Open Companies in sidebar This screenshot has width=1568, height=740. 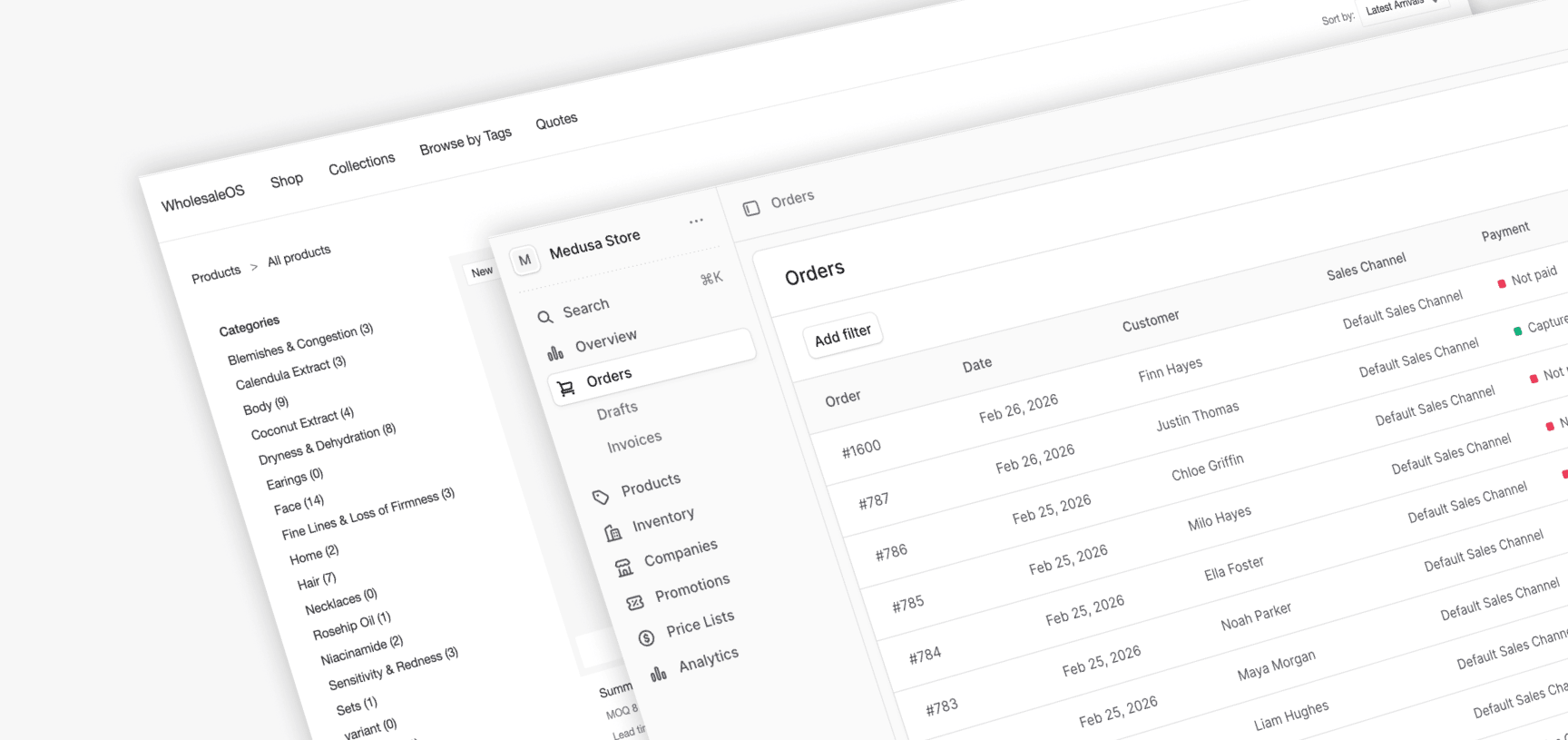point(681,553)
